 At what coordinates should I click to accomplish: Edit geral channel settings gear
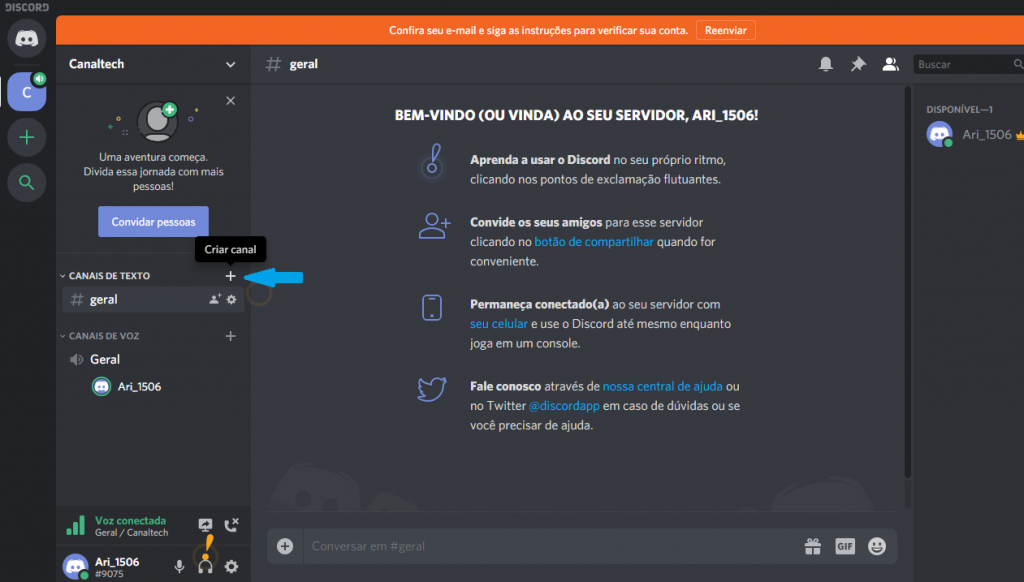pos(232,299)
